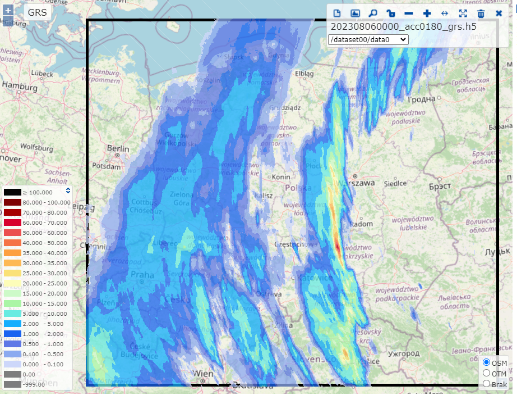Select the Brak base map option
Screen dimensions: 517x395
[486, 384]
